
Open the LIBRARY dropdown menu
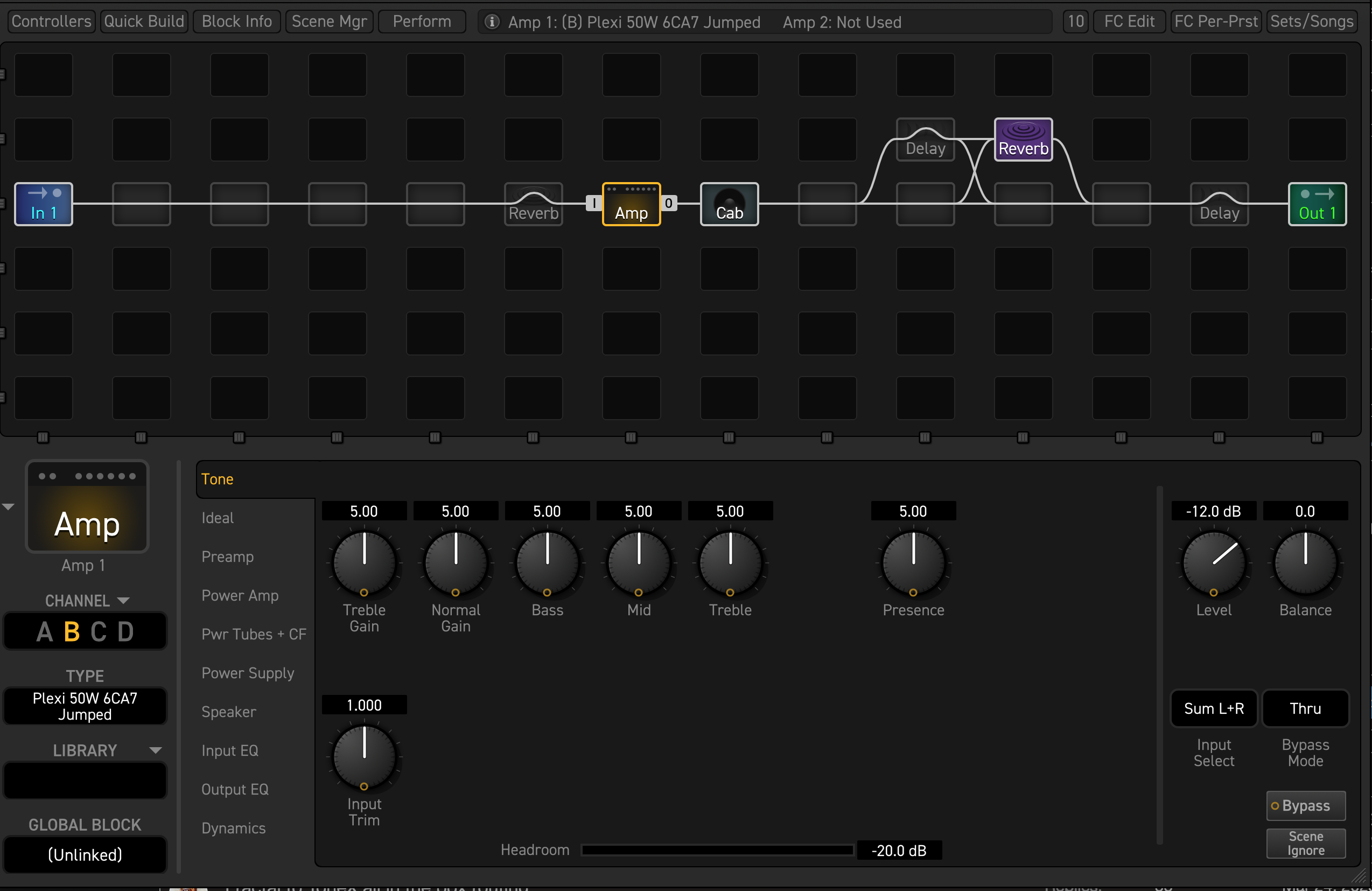coord(155,750)
